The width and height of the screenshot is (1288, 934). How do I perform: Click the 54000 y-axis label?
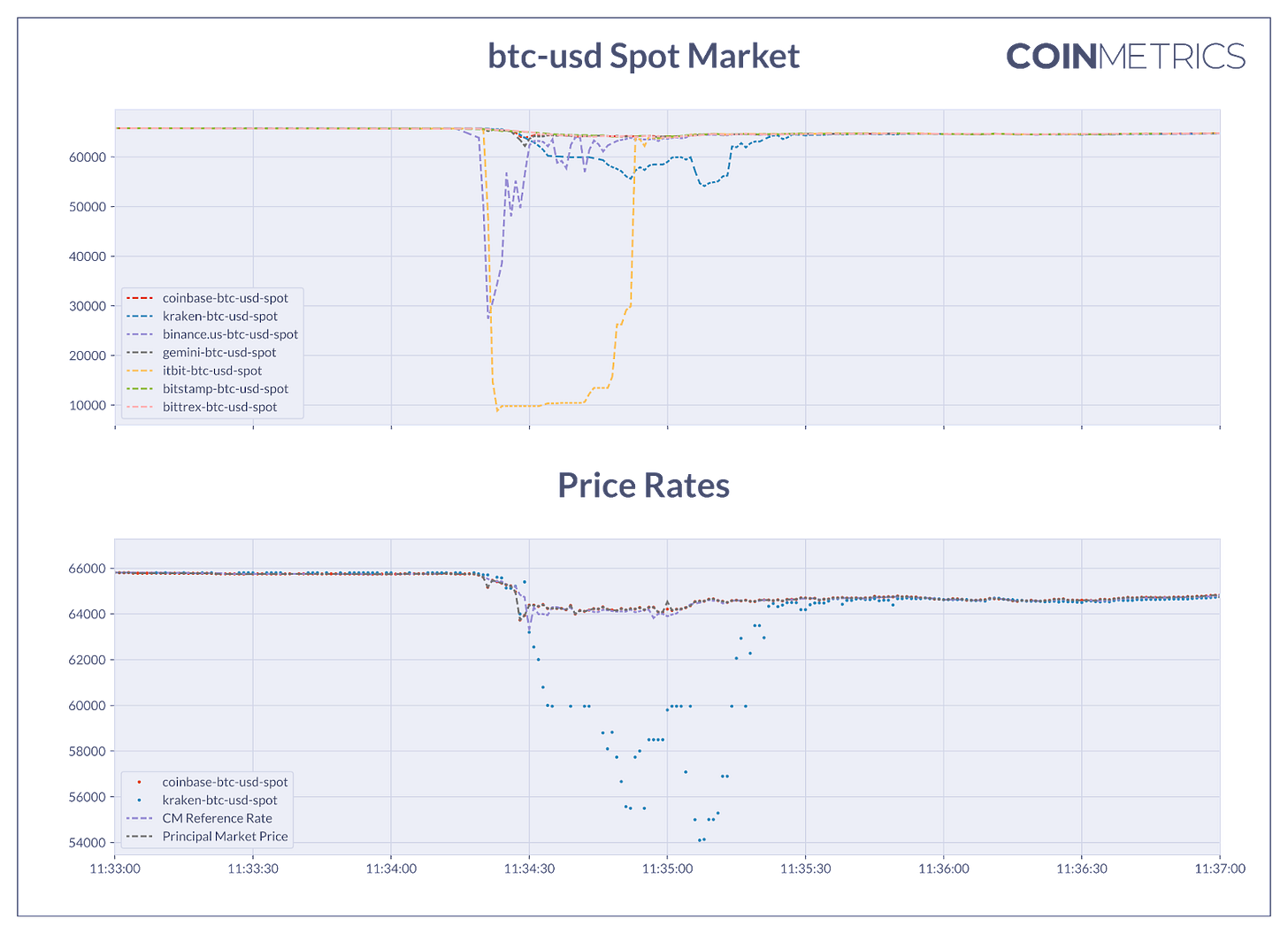click(87, 842)
